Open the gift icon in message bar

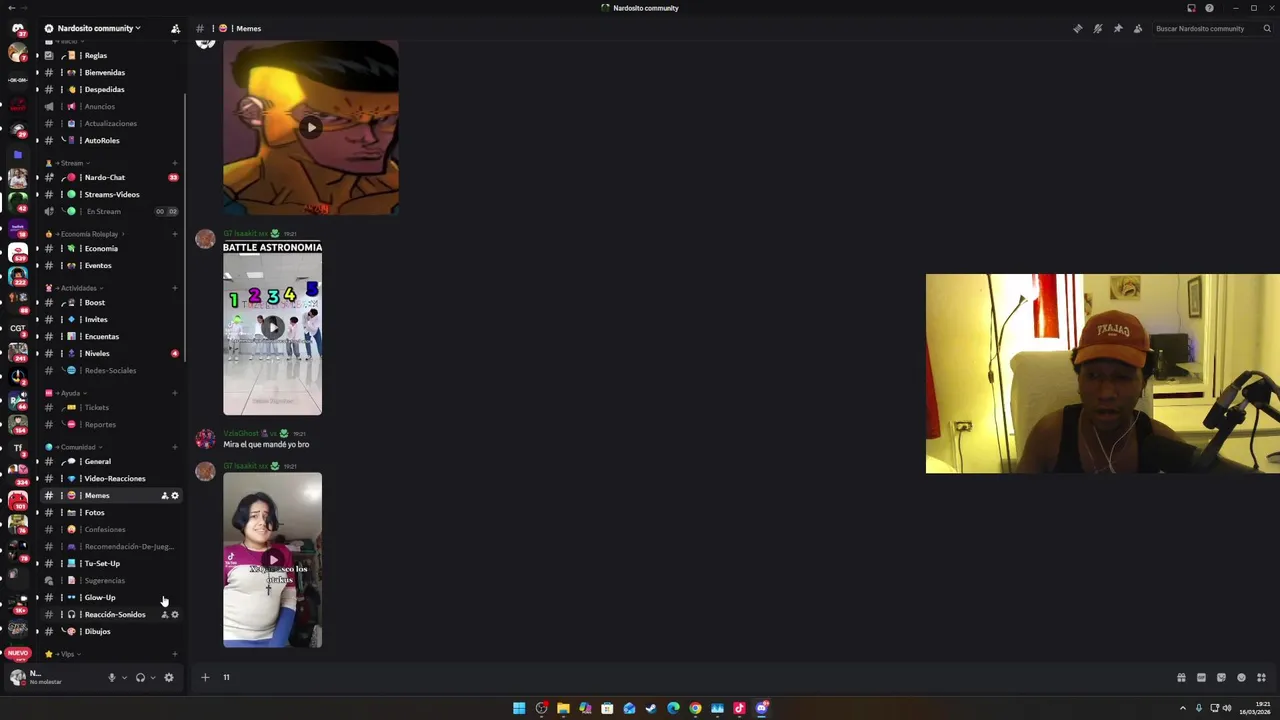click(1181, 678)
